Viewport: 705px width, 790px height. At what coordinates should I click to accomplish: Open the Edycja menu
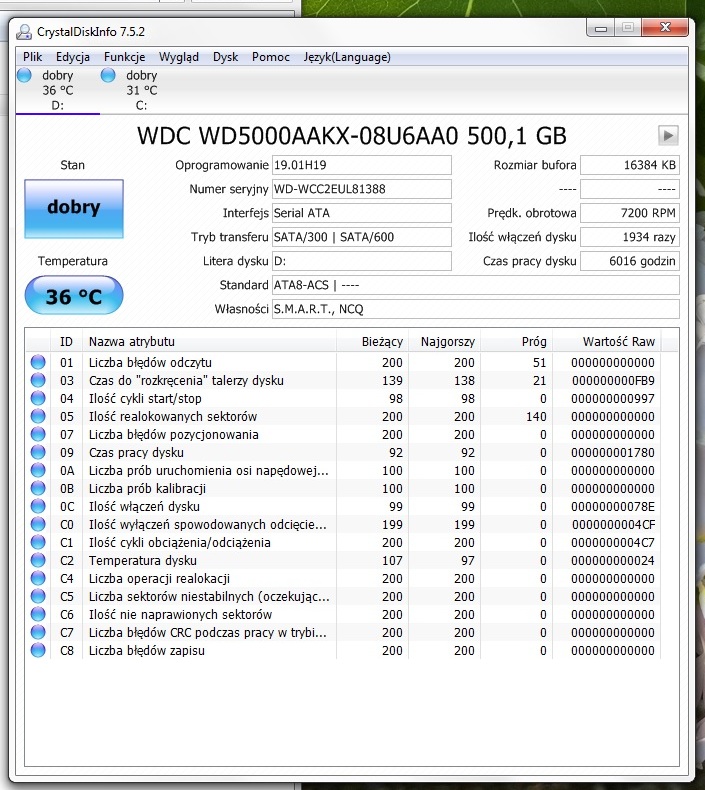[x=73, y=57]
